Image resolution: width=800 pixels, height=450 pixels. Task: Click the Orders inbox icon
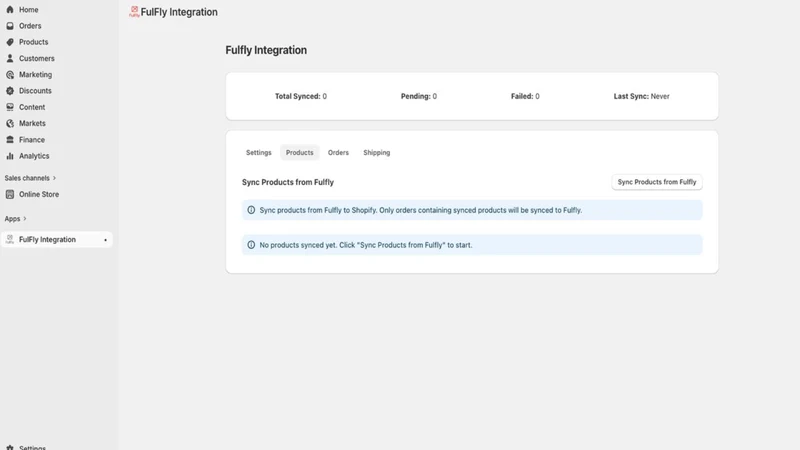click(10, 26)
